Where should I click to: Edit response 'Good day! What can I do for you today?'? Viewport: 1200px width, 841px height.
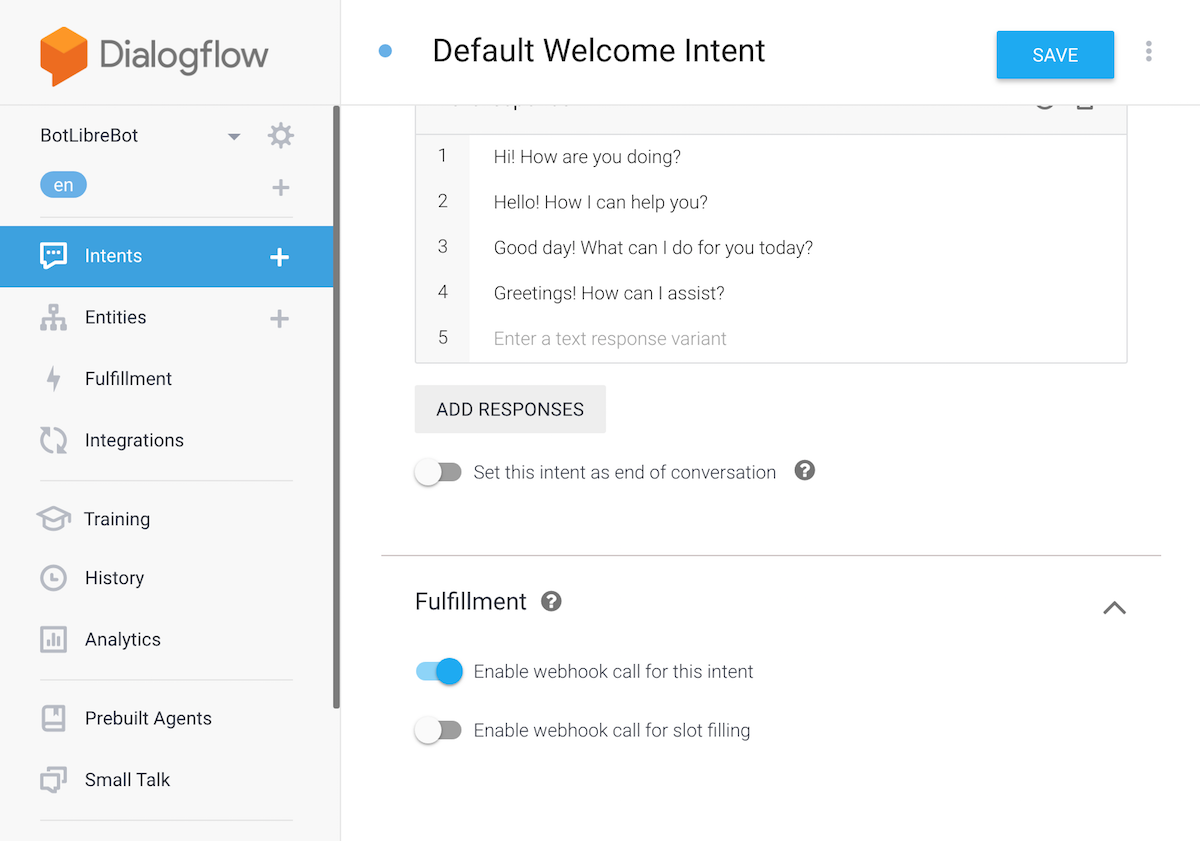point(797,247)
